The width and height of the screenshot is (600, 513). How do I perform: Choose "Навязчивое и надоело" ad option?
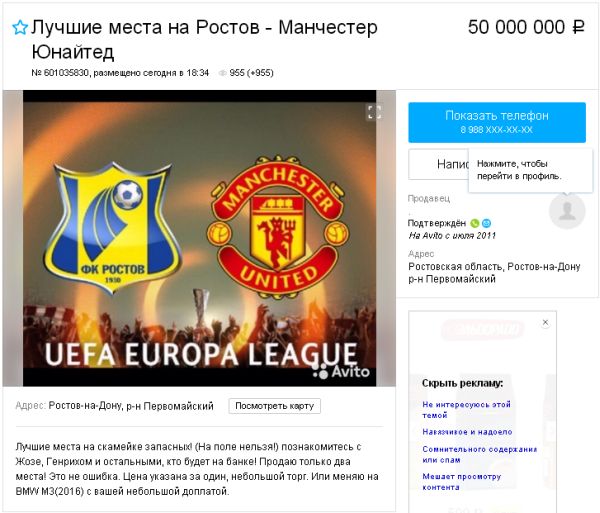(467, 432)
